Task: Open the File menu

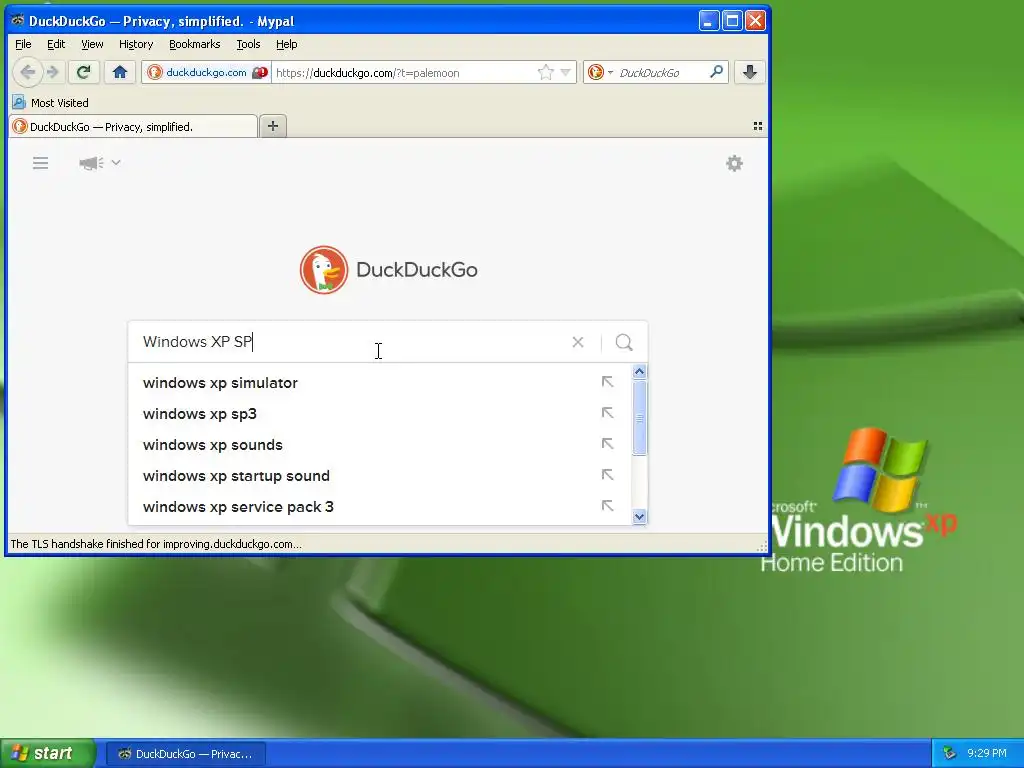Action: [x=23, y=44]
